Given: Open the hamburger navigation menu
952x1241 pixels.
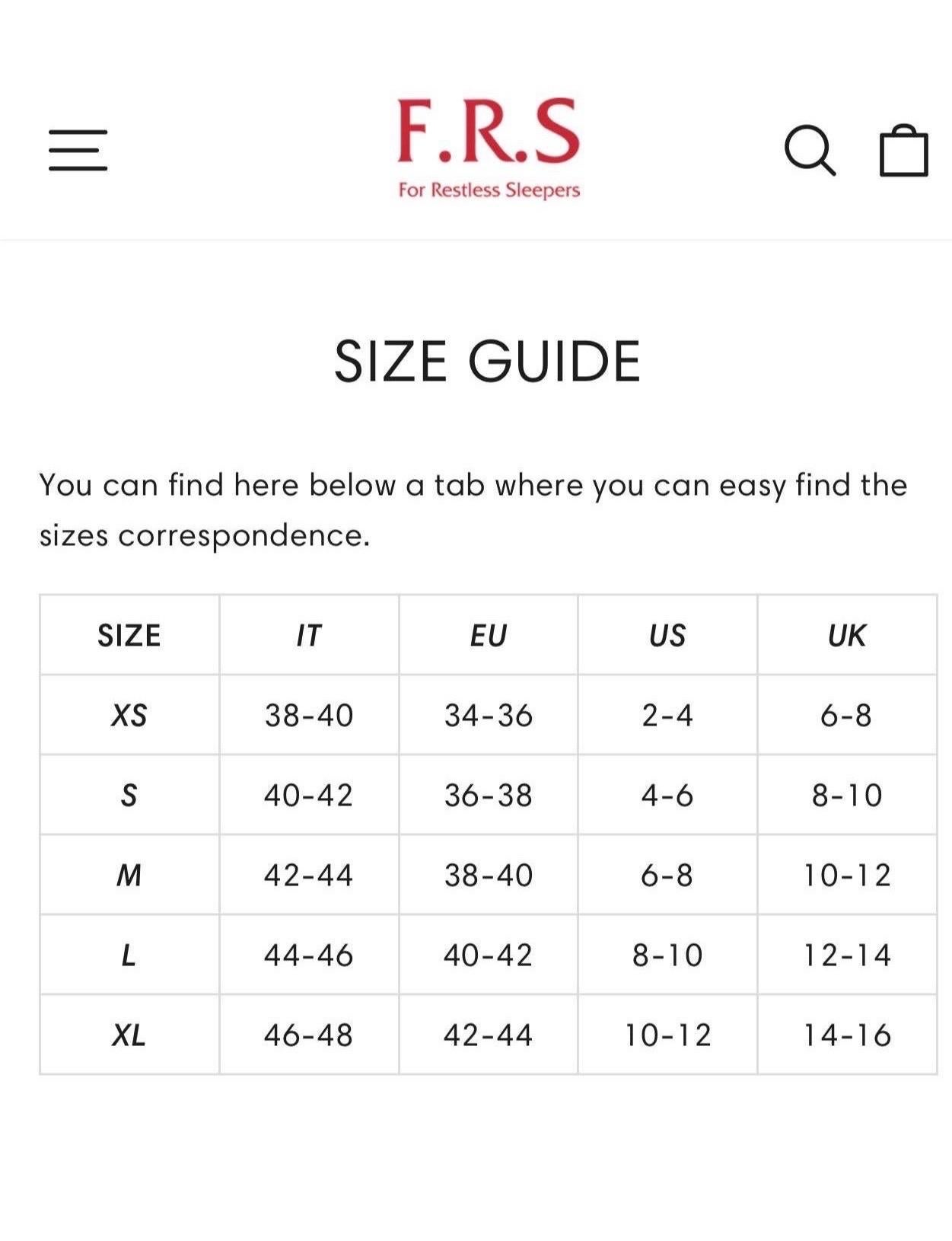Looking at the screenshot, I should pyautogui.click(x=78, y=150).
